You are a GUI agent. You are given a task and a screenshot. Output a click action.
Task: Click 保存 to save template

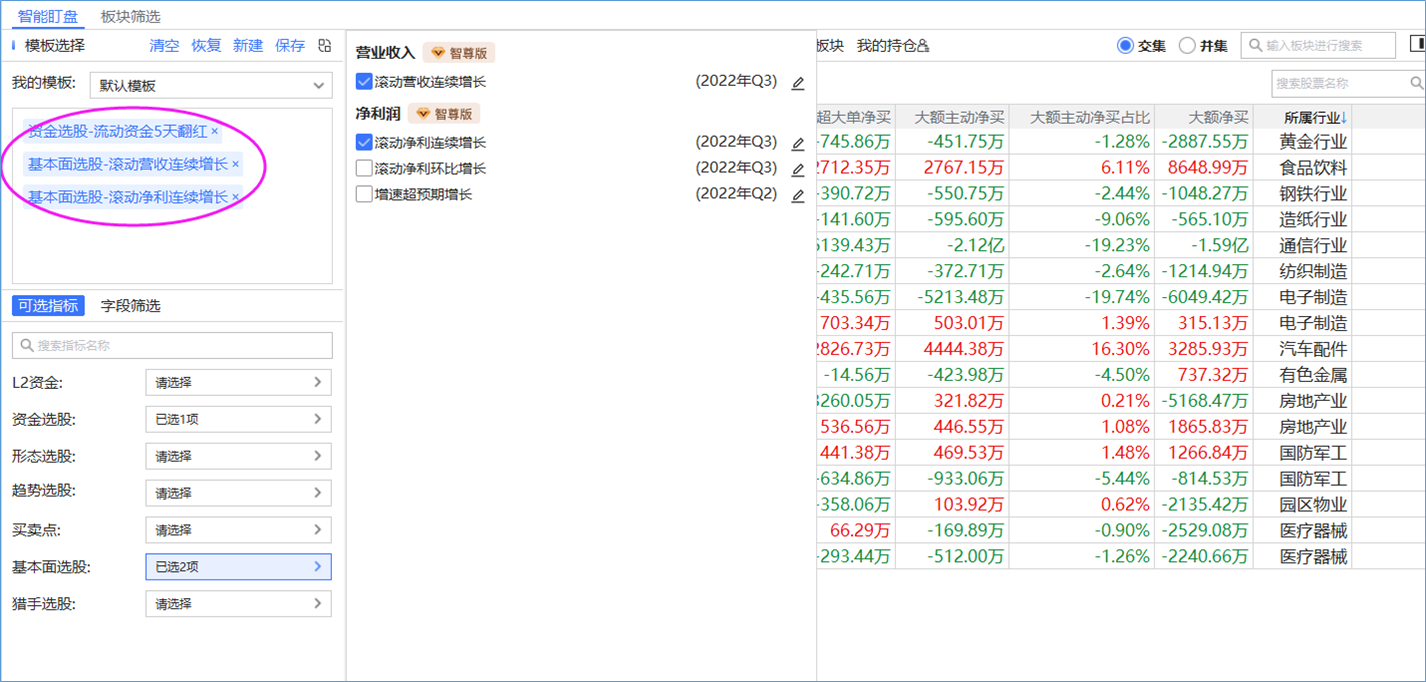pyautogui.click(x=290, y=45)
